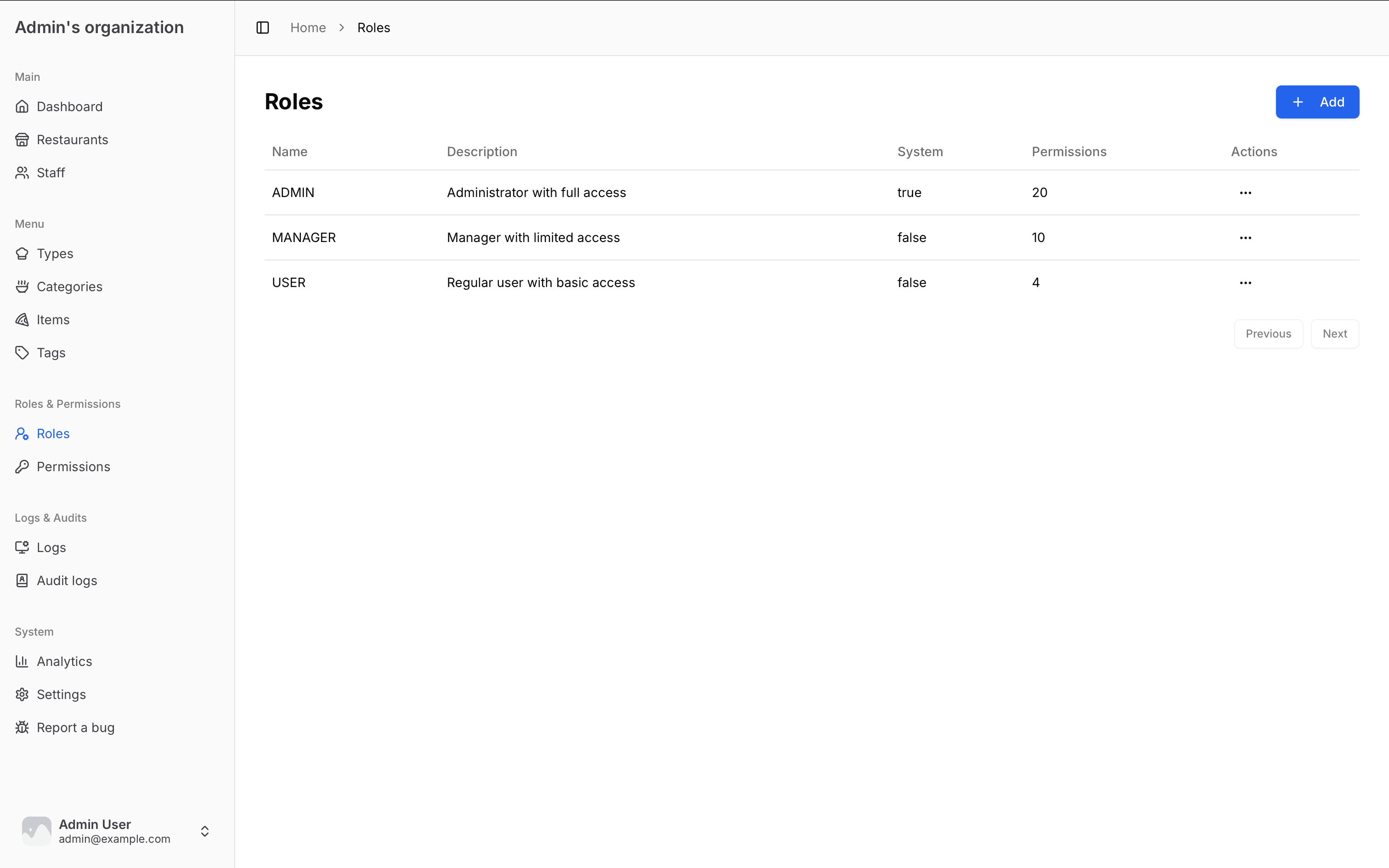Click the Next pagination button
The image size is (1389, 868).
click(x=1334, y=333)
